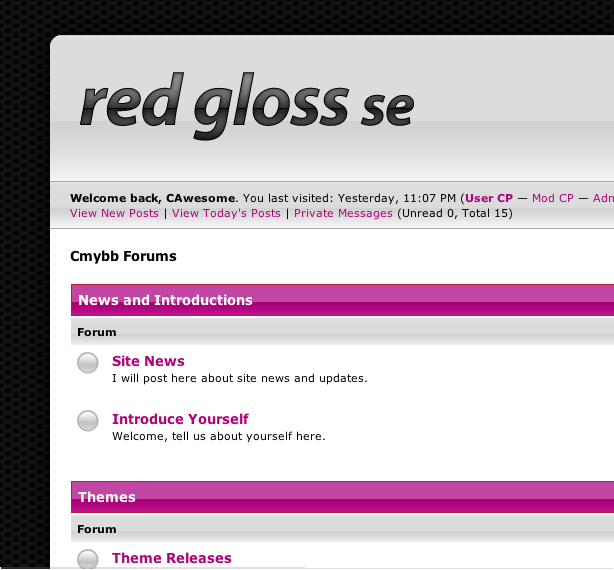
Task: Go to the Mod CP page
Action: point(552,198)
